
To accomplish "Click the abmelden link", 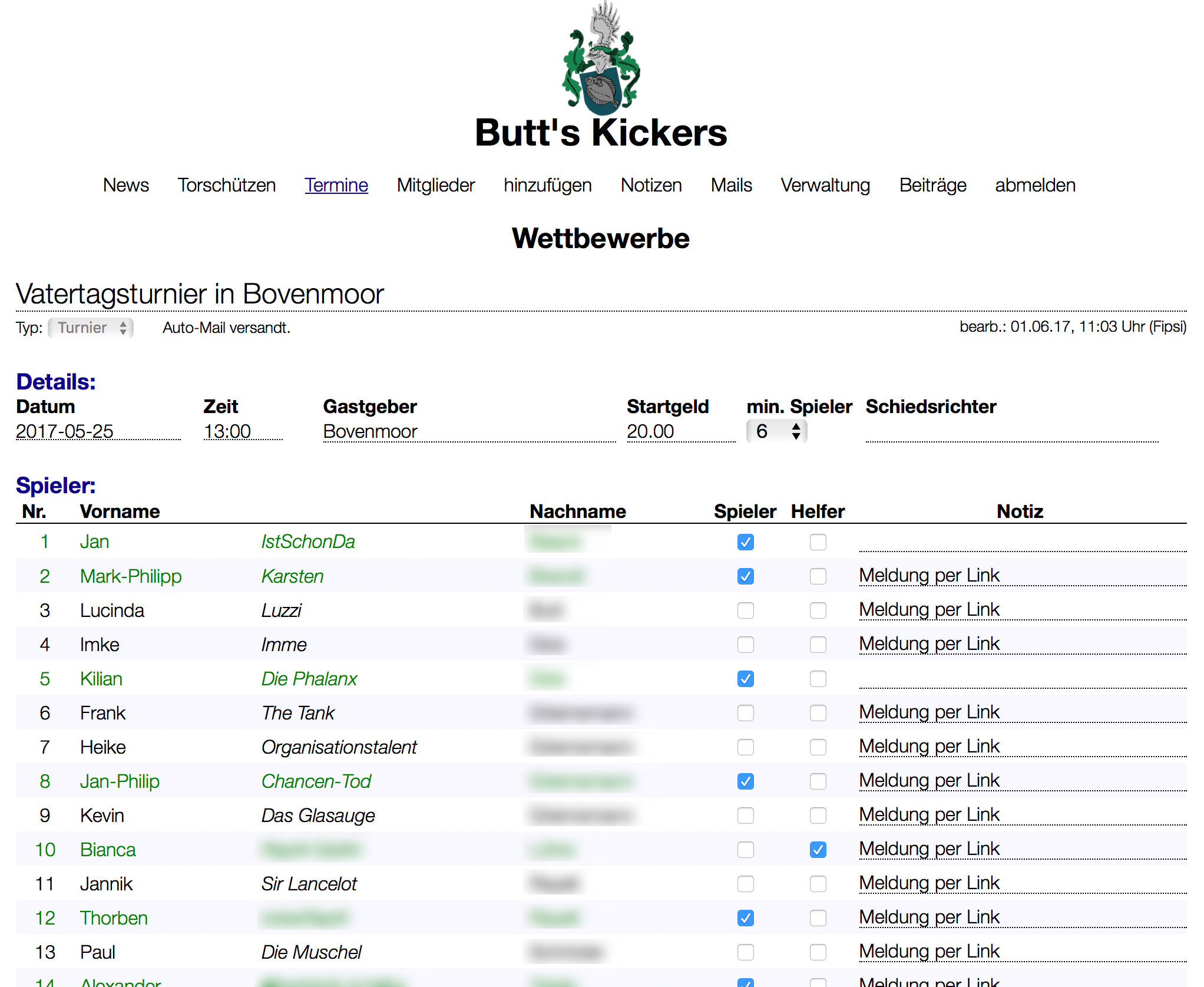I will 1035,185.
